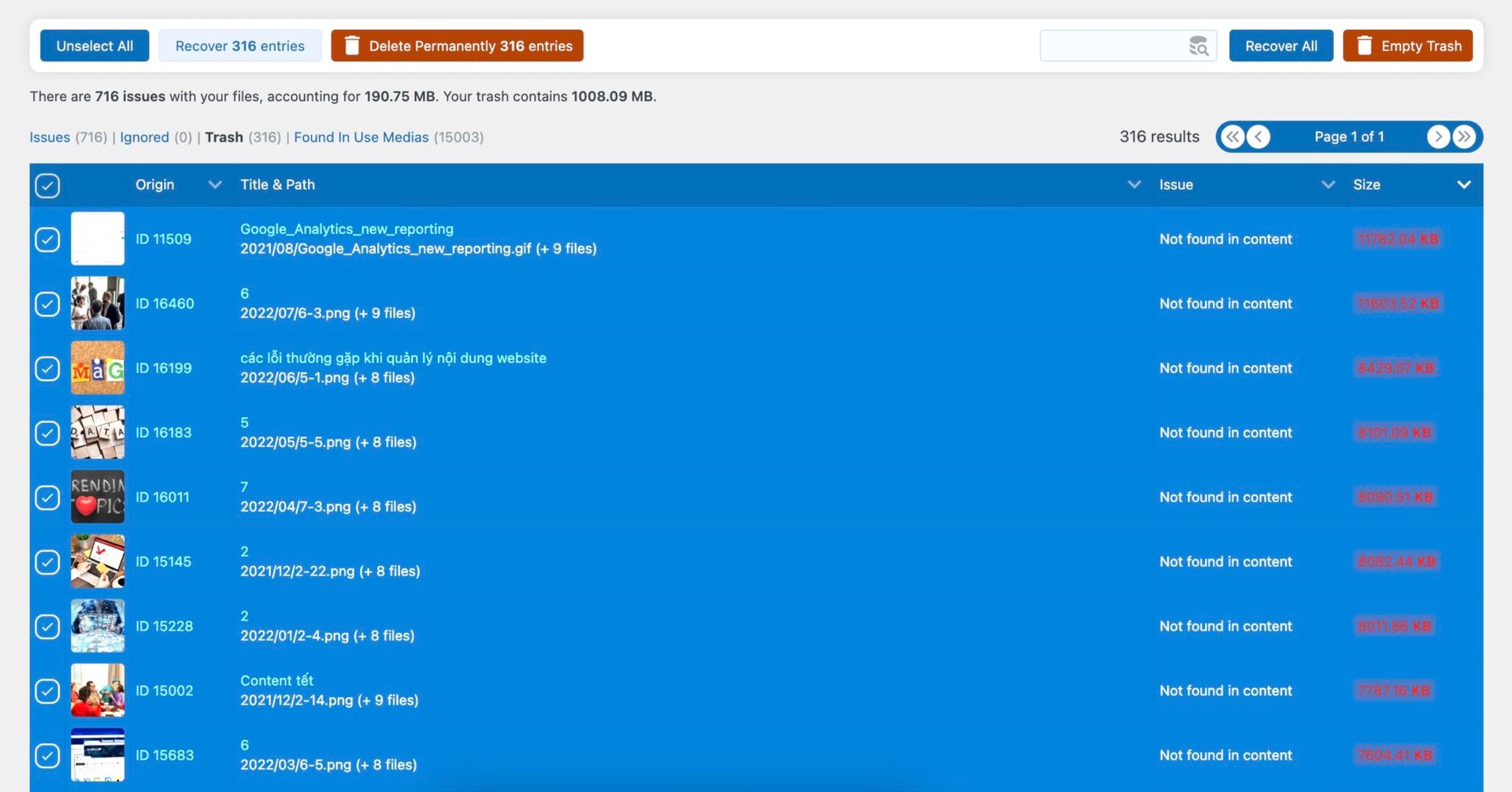This screenshot has height=792, width=1512.
Task: Click the search magnifier icon in search box
Action: 1198,46
